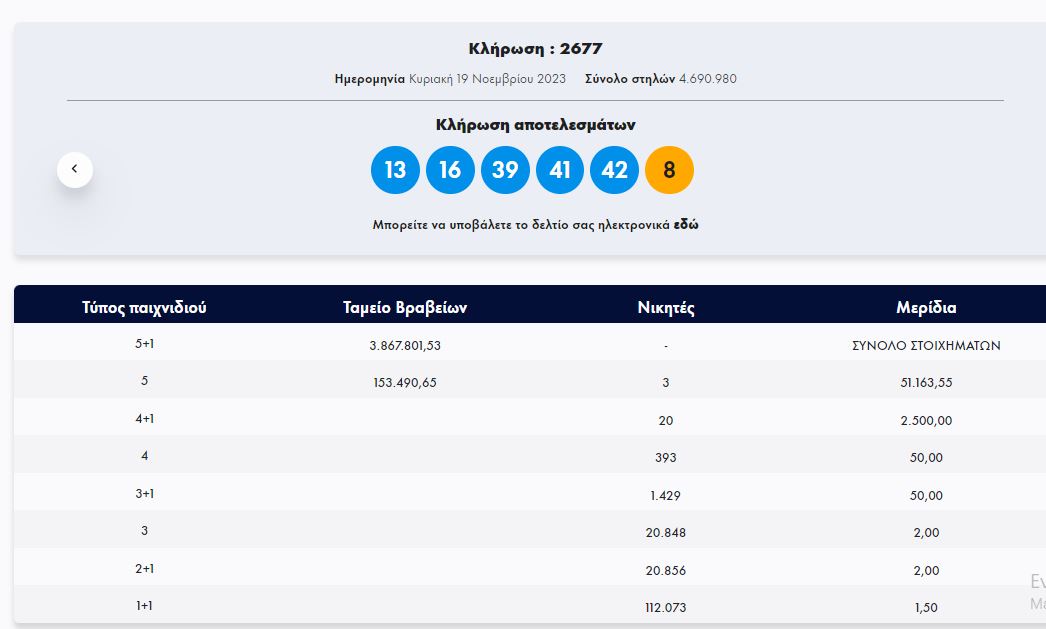Click the 'ΣΥΝΟΛΟ ΣΤΟΙΧΗΜΑΤΩΝ' cell

click(926, 345)
